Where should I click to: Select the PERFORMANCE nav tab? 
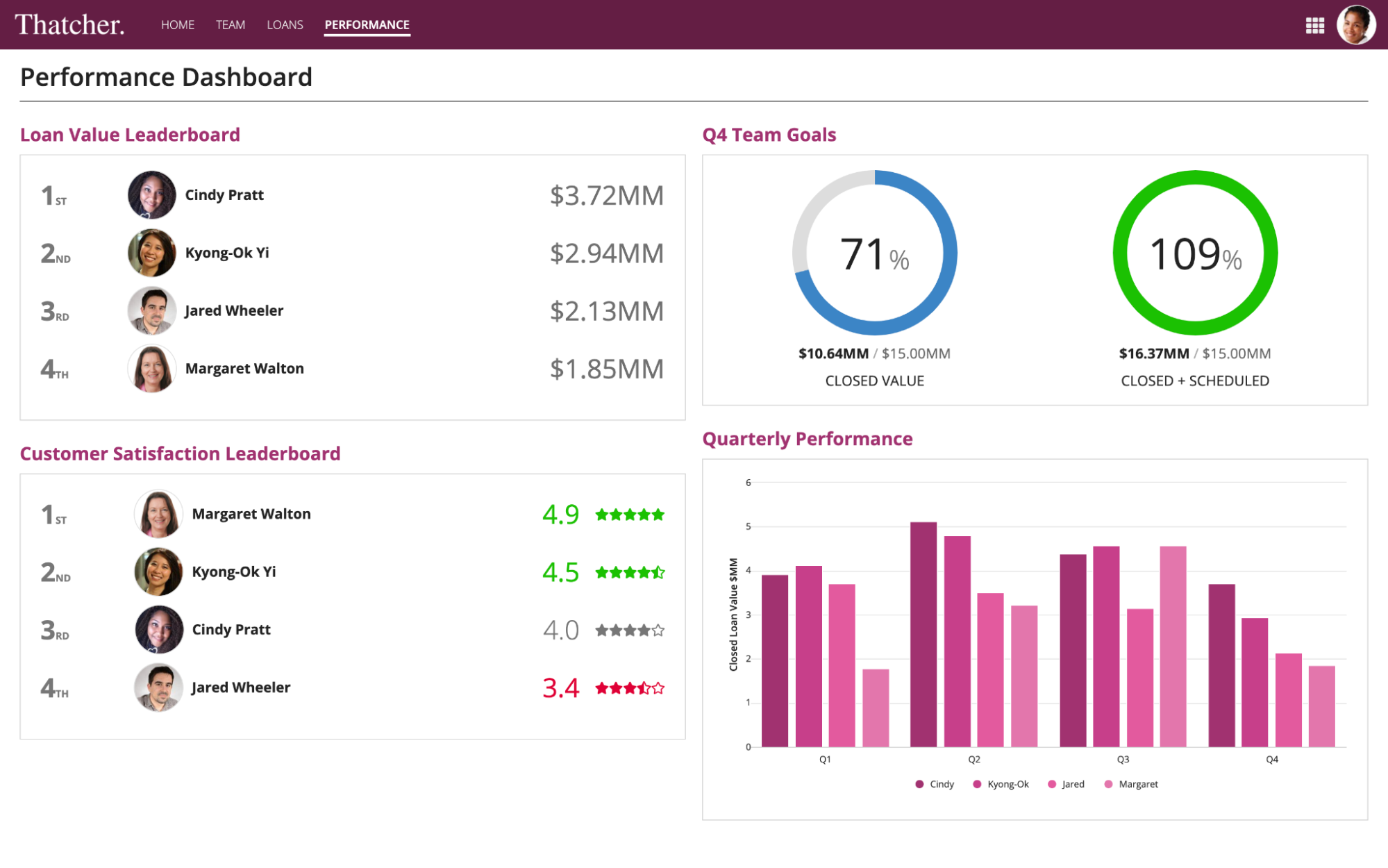(x=367, y=25)
